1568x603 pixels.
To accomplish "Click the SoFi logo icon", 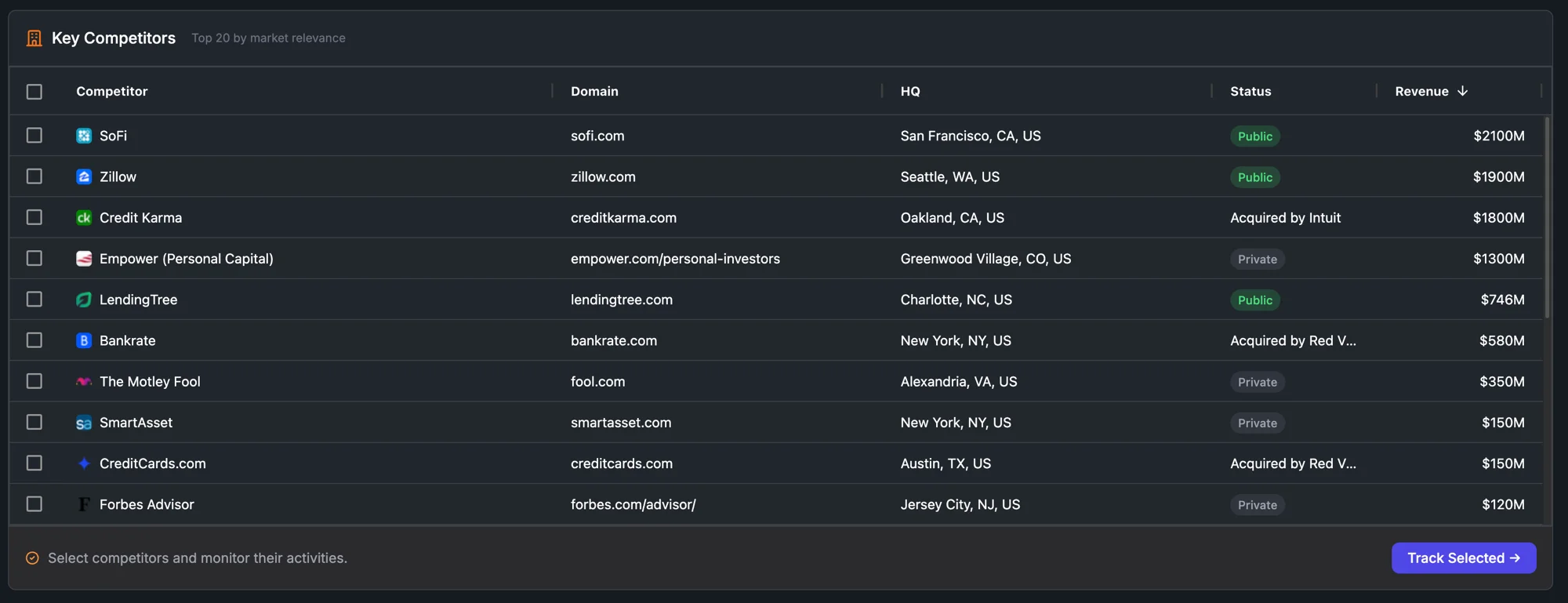I will 84,136.
